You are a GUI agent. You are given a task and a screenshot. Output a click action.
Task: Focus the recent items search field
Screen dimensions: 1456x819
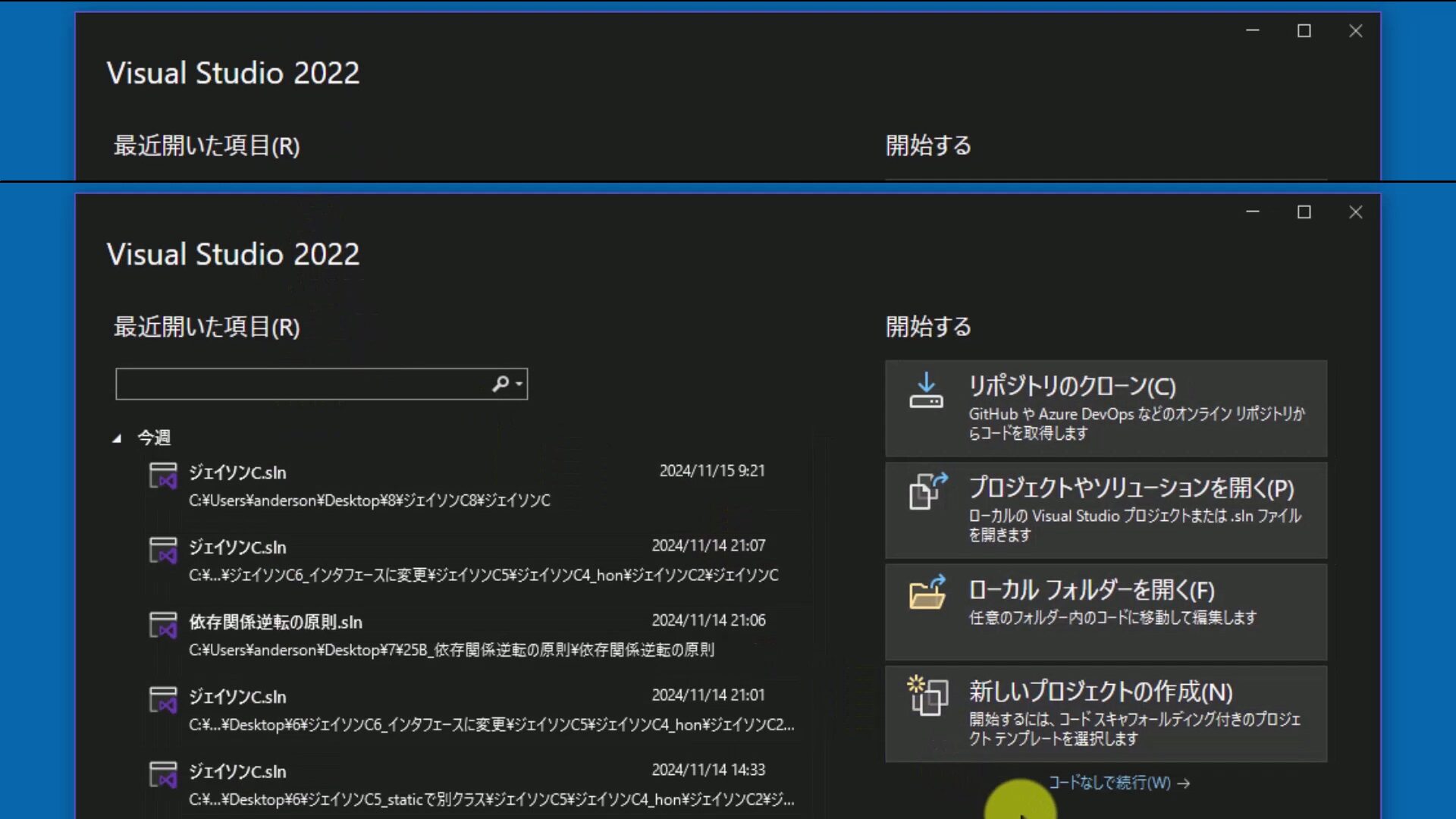322,384
